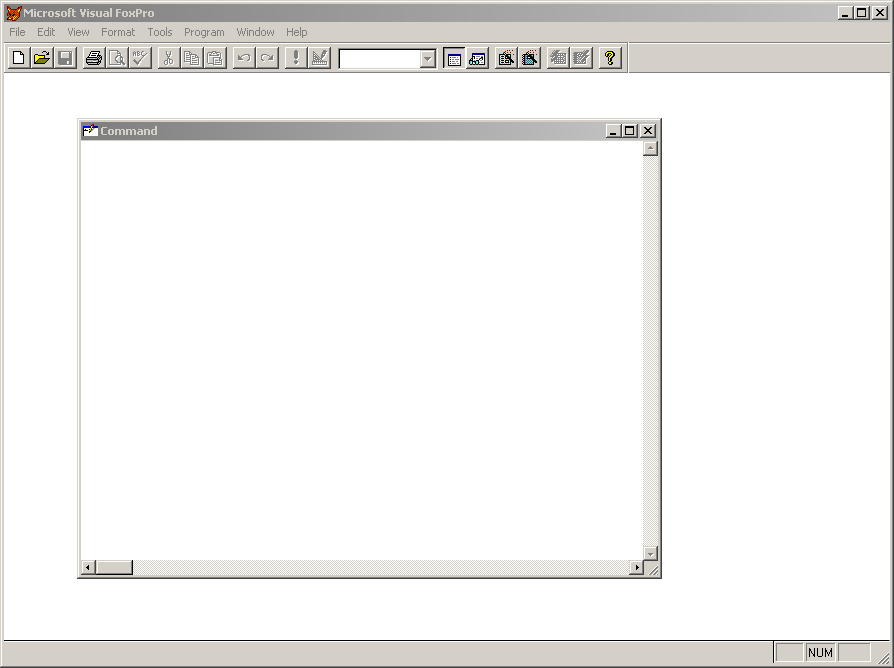Toggle the Command Window toolbar button
The height and width of the screenshot is (668, 894).
[454, 58]
